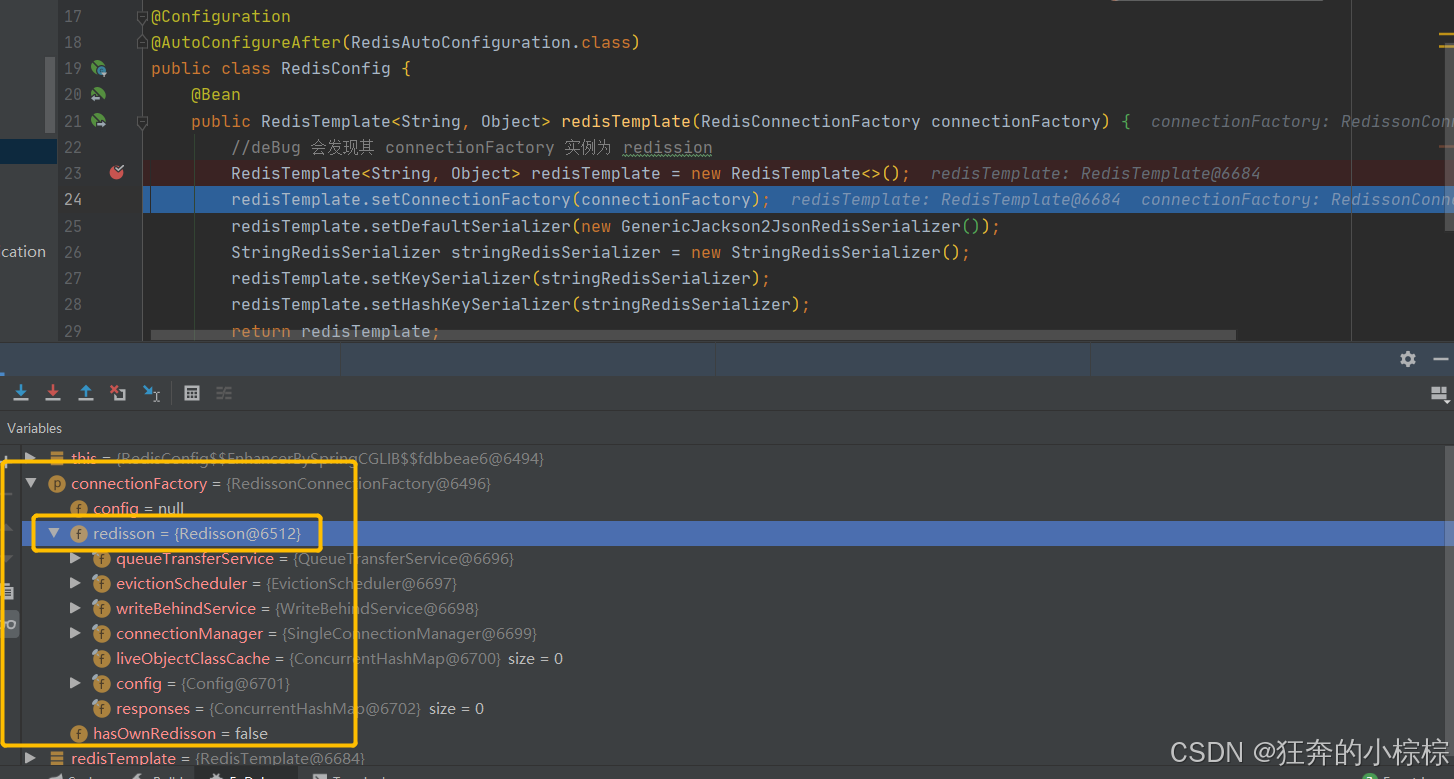1454x779 pixels.
Task: Click the Drop Frame icon in debugger toolbar
Action: 118,393
